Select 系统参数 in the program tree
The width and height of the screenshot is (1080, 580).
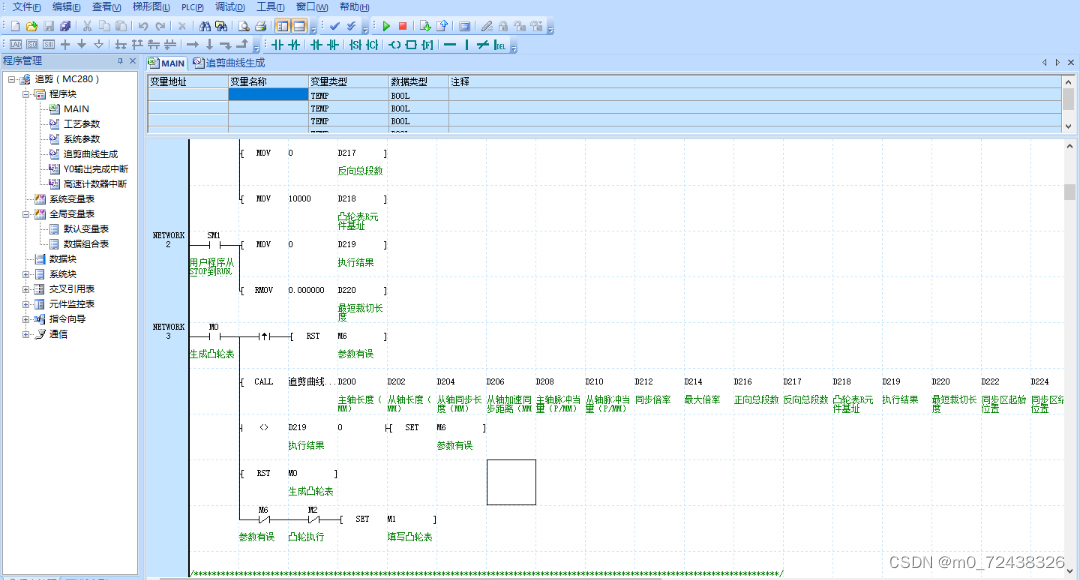[81, 139]
